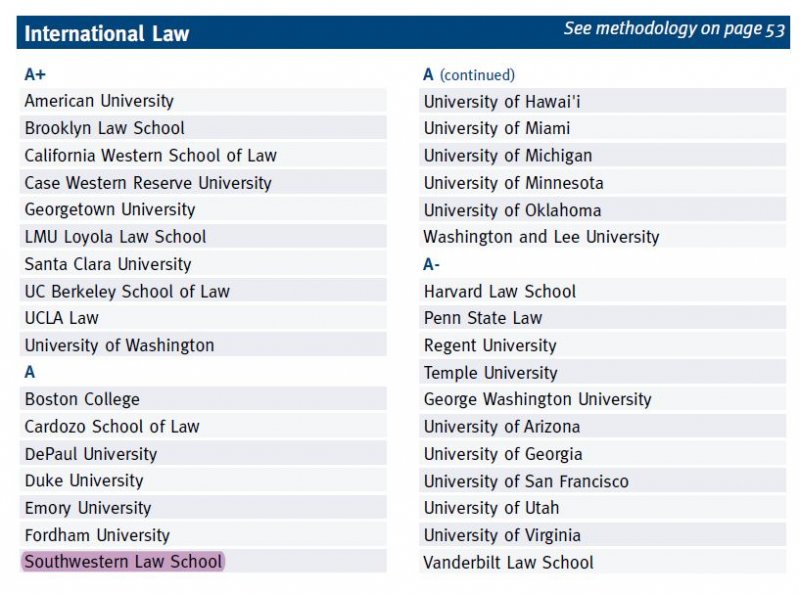Select the American University row
Screen dimensions: 800x594
99,101
